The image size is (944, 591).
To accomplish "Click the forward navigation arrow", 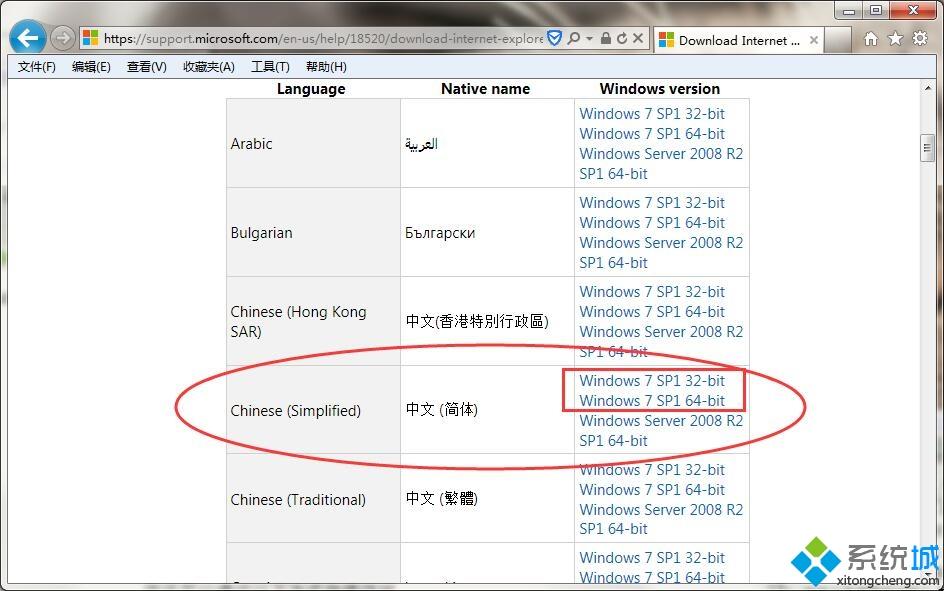I will click(60, 37).
